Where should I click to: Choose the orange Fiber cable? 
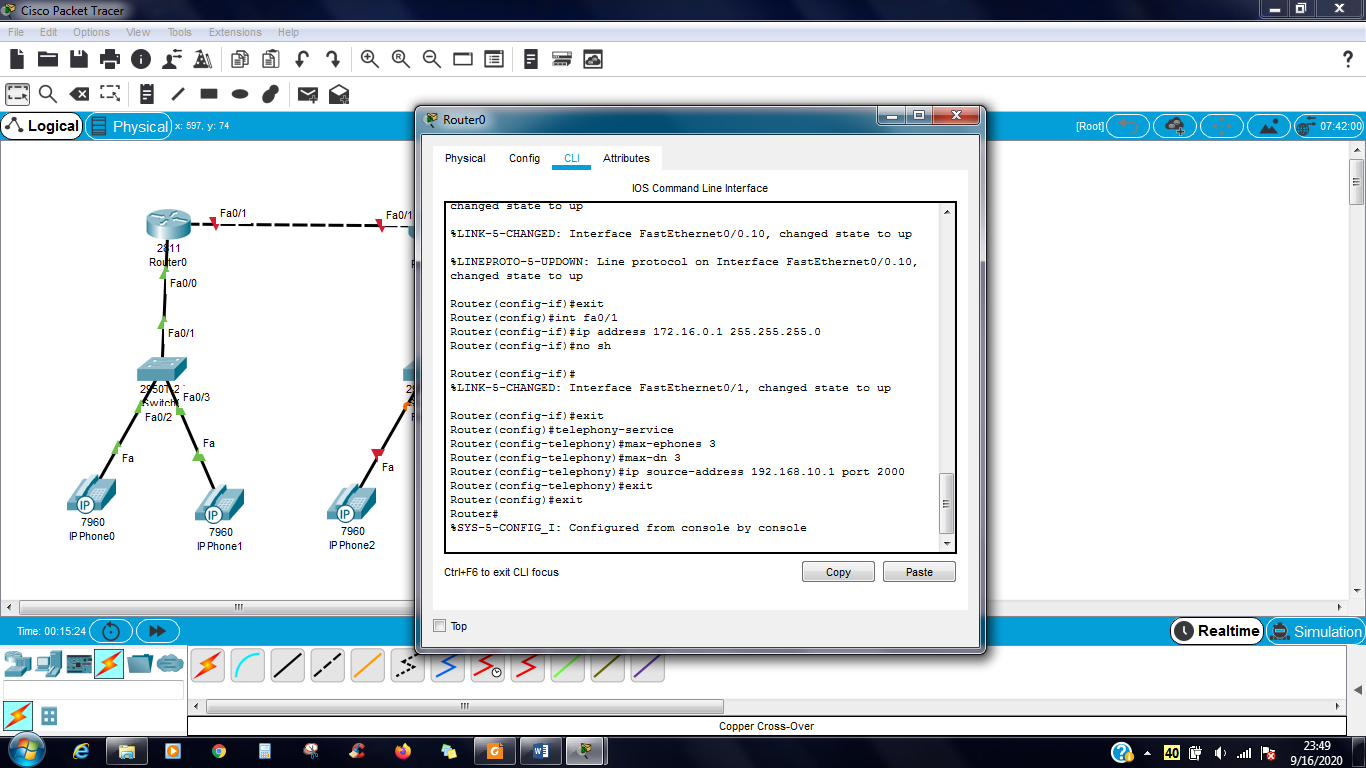(368, 665)
